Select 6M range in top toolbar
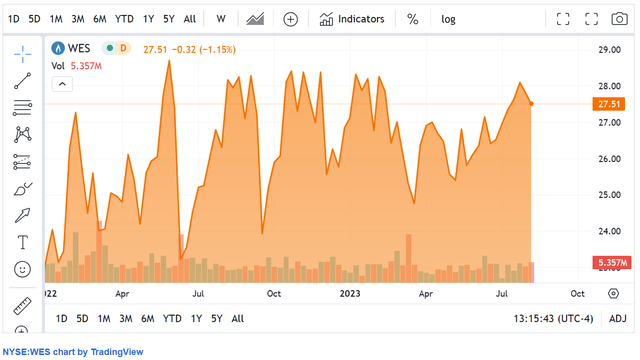The image size is (640, 360). click(100, 19)
